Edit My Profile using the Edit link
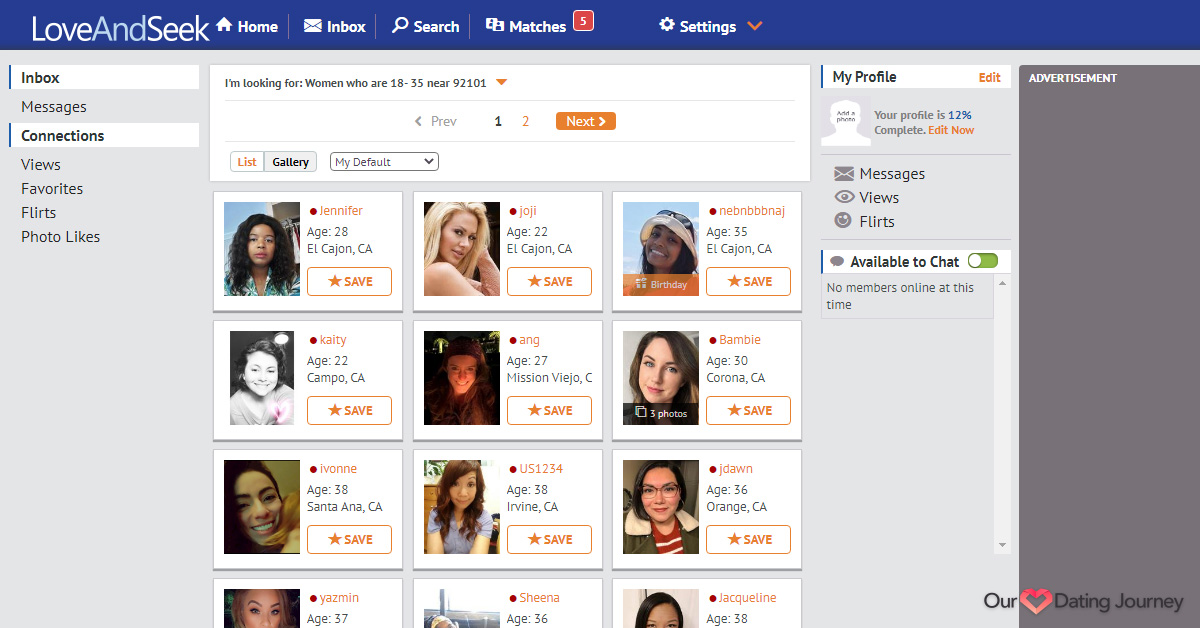The height and width of the screenshot is (628, 1200). [x=989, y=77]
